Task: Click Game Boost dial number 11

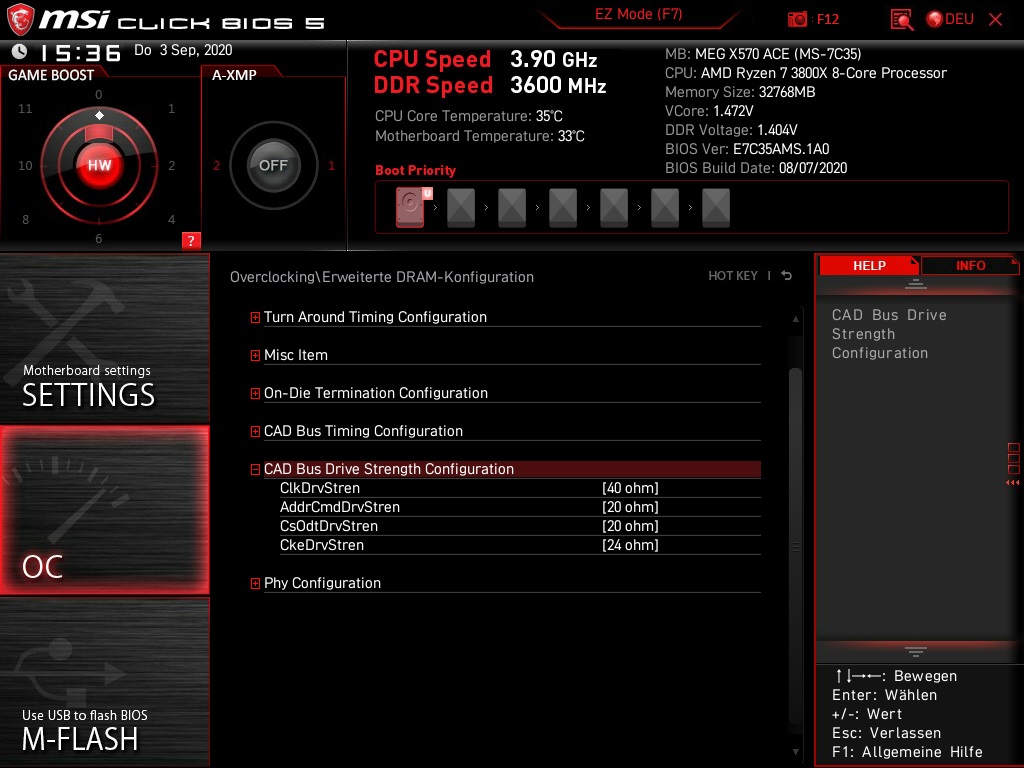Action: point(25,108)
